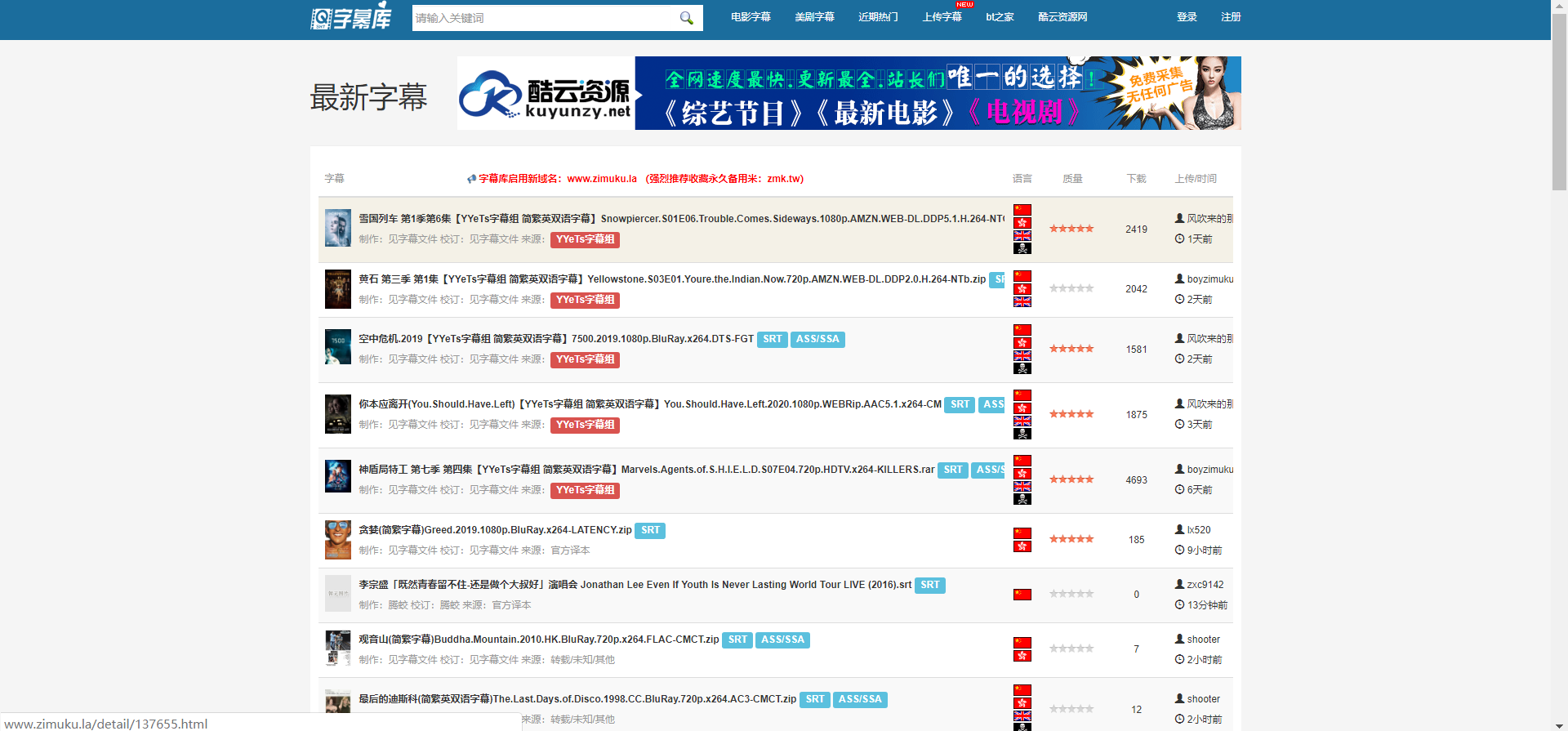
Task: Click the YYeTs字幕组 source badge for Snowpiercer
Action: [x=585, y=239]
